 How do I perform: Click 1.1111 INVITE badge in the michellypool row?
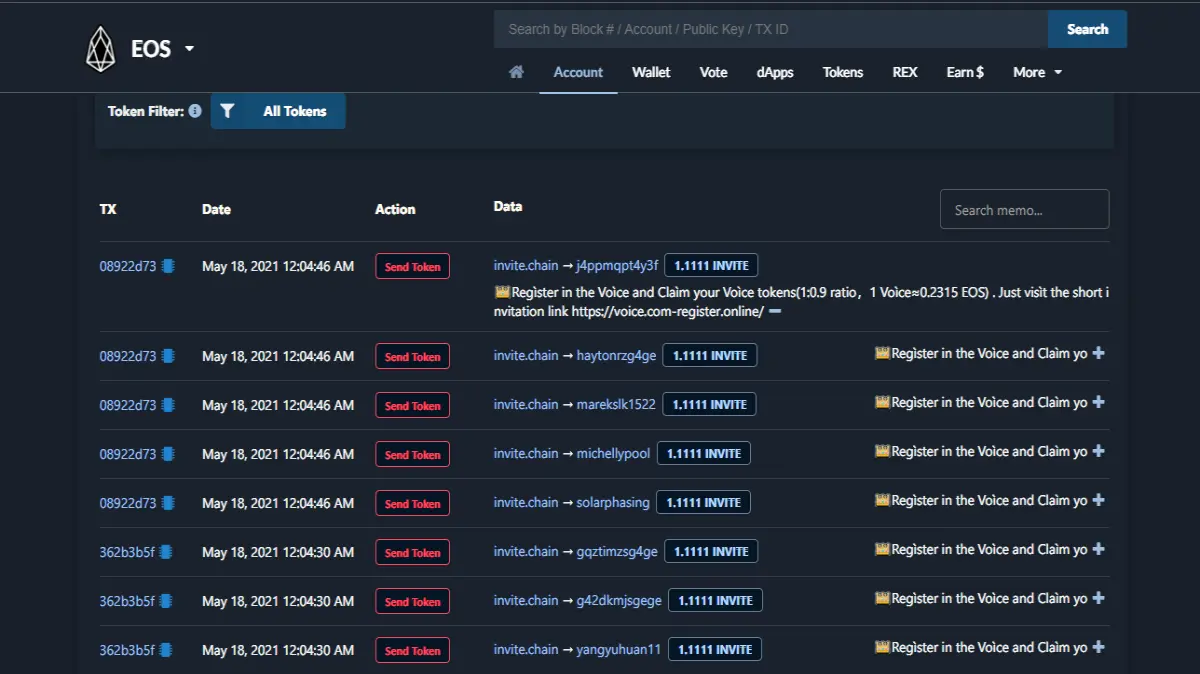click(x=704, y=453)
